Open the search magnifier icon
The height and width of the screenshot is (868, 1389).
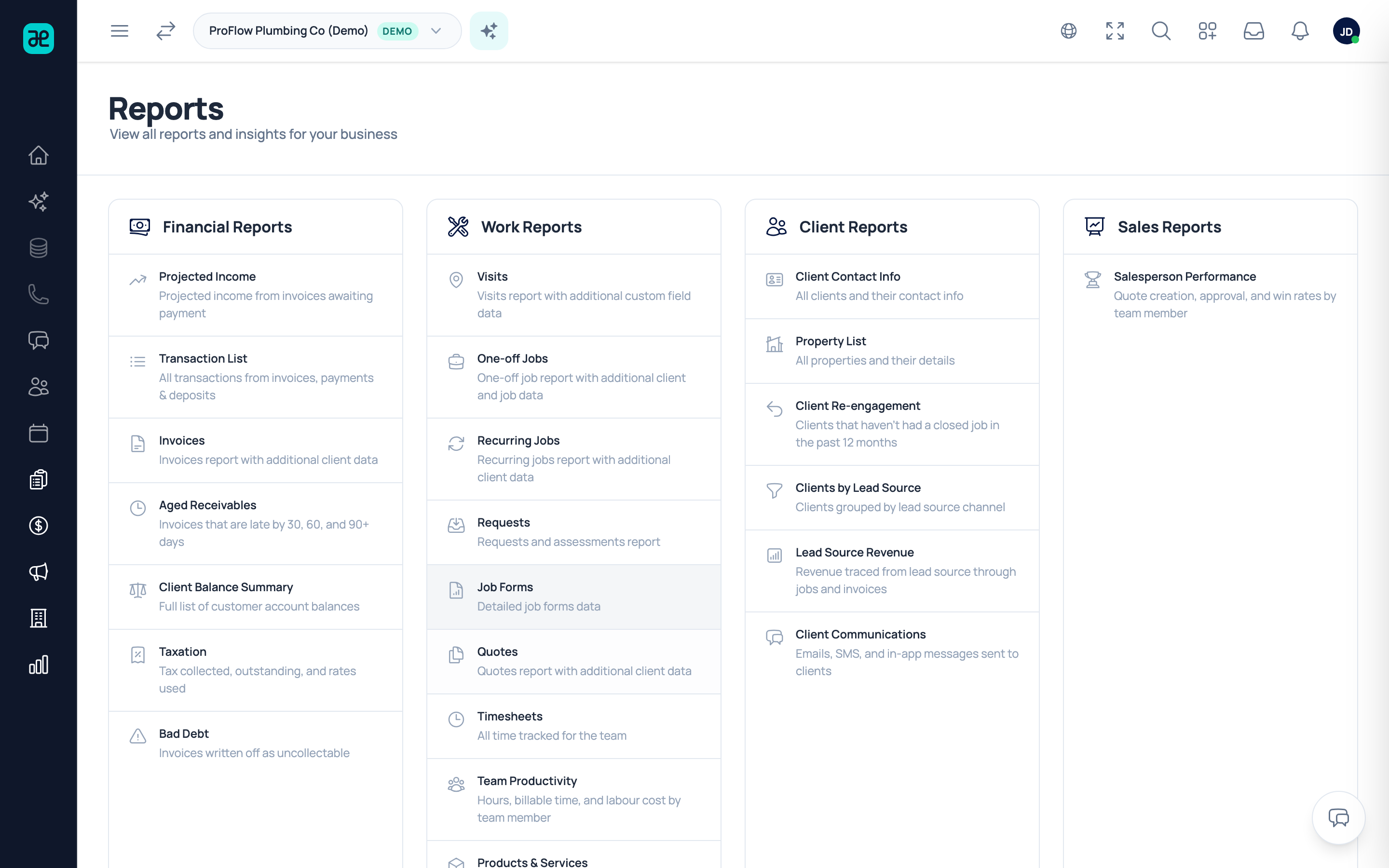[x=1161, y=31]
